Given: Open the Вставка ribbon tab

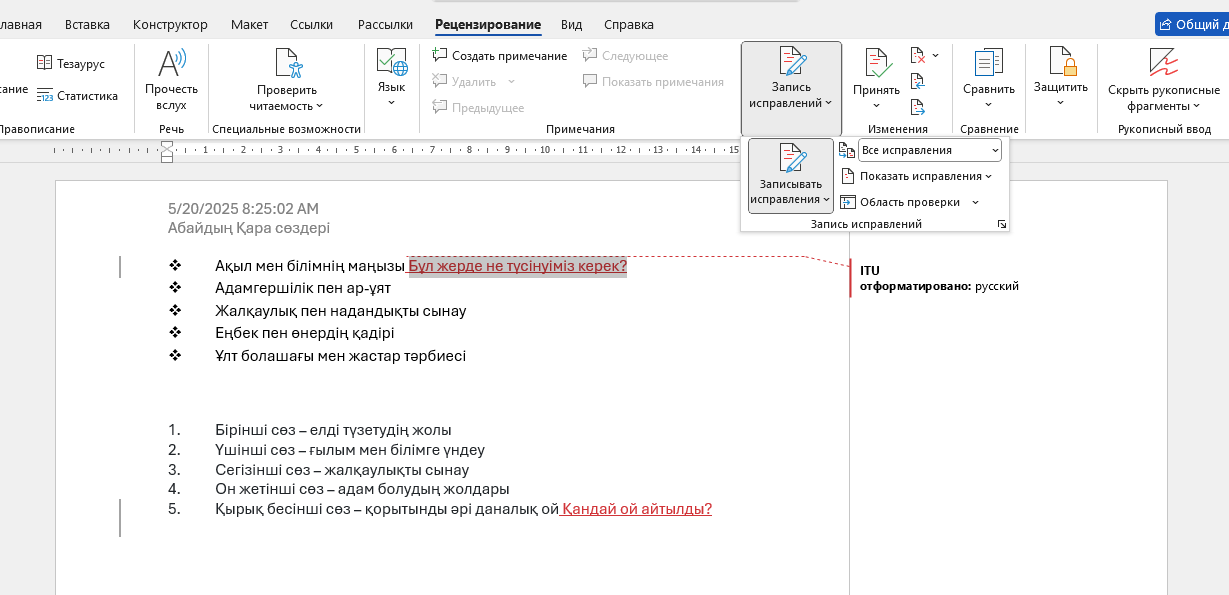Looking at the screenshot, I should [x=87, y=24].
